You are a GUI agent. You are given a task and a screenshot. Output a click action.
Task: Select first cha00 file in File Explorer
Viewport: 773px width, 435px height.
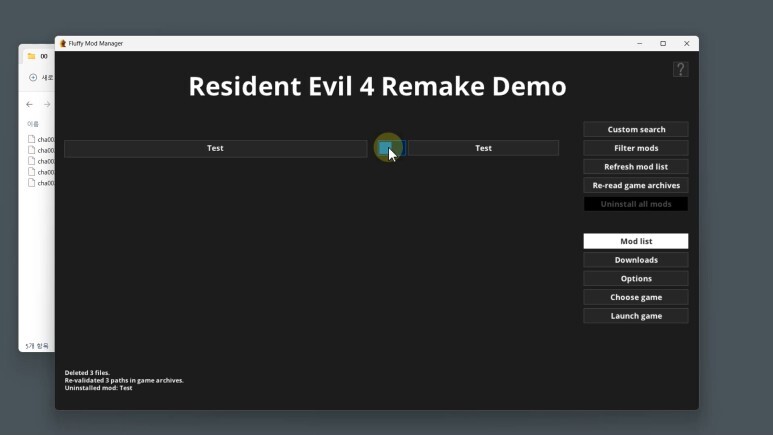pos(41,140)
